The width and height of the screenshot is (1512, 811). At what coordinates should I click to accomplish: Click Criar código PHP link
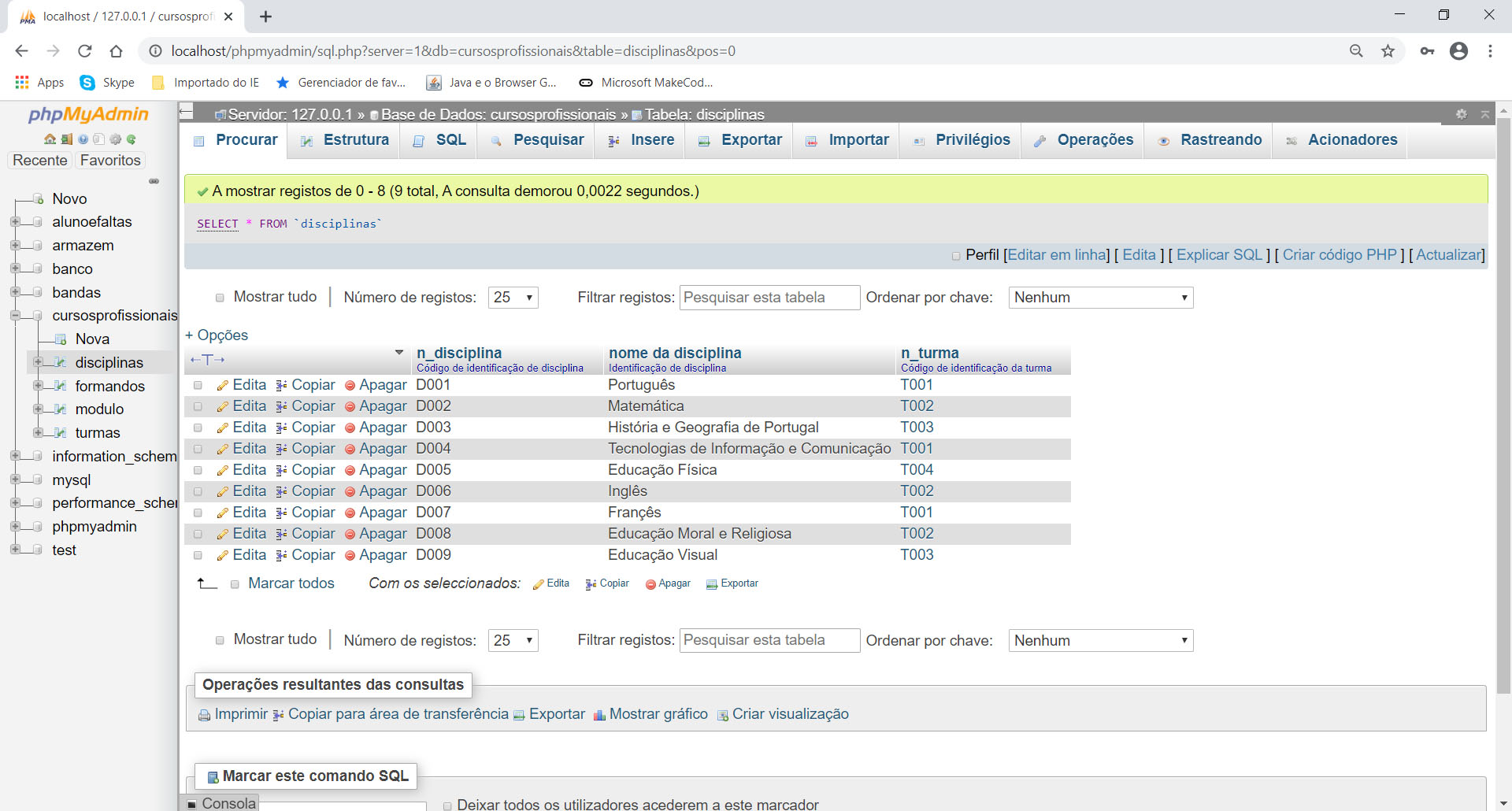point(1339,254)
